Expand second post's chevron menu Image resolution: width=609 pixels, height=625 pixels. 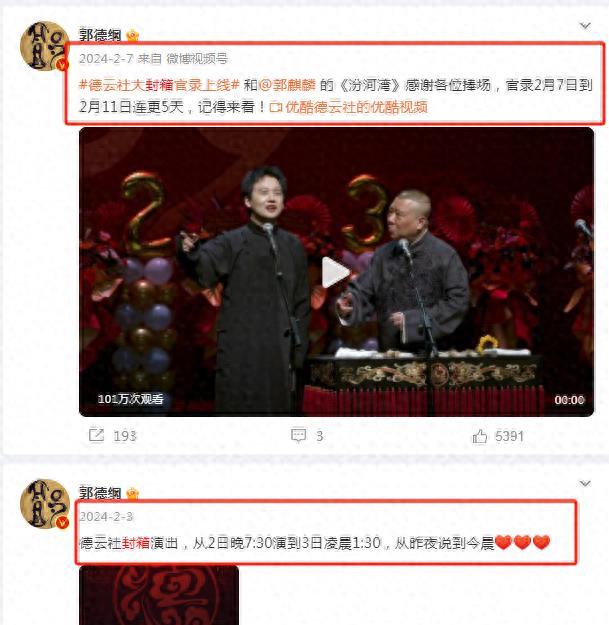(585, 484)
